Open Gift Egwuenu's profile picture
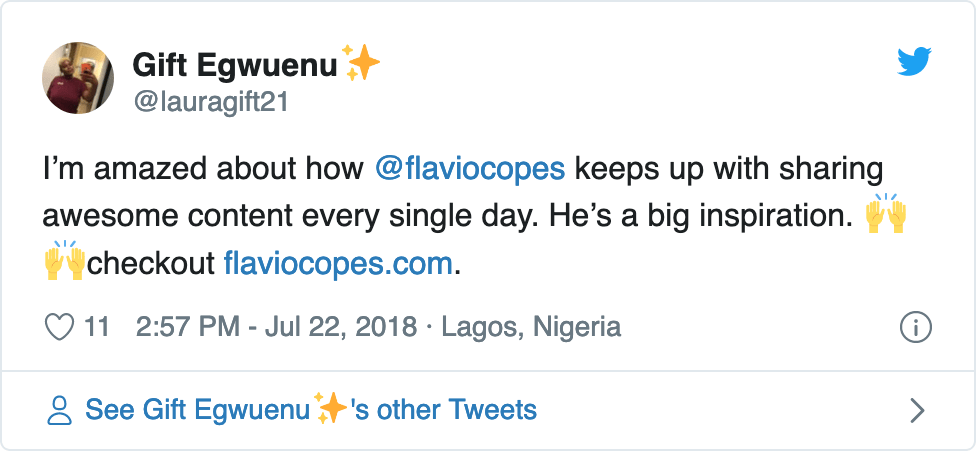 click(78, 78)
